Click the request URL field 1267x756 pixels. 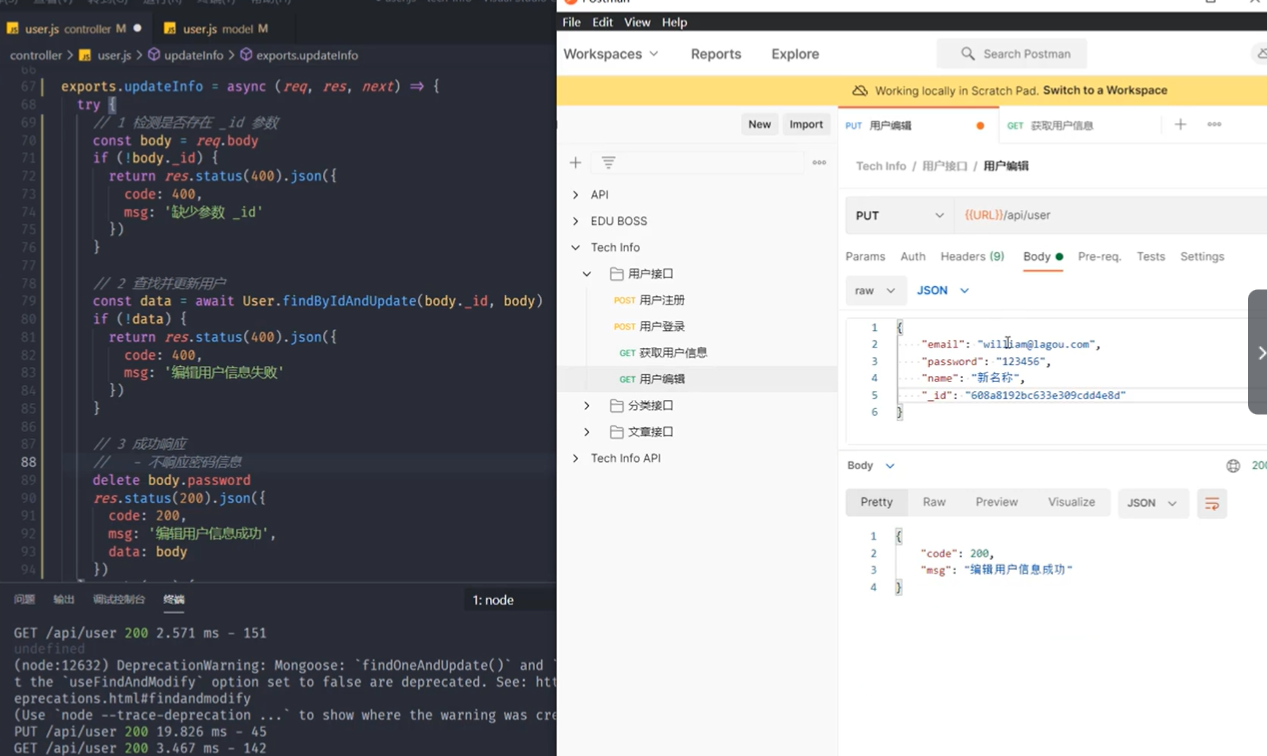(x=1110, y=215)
